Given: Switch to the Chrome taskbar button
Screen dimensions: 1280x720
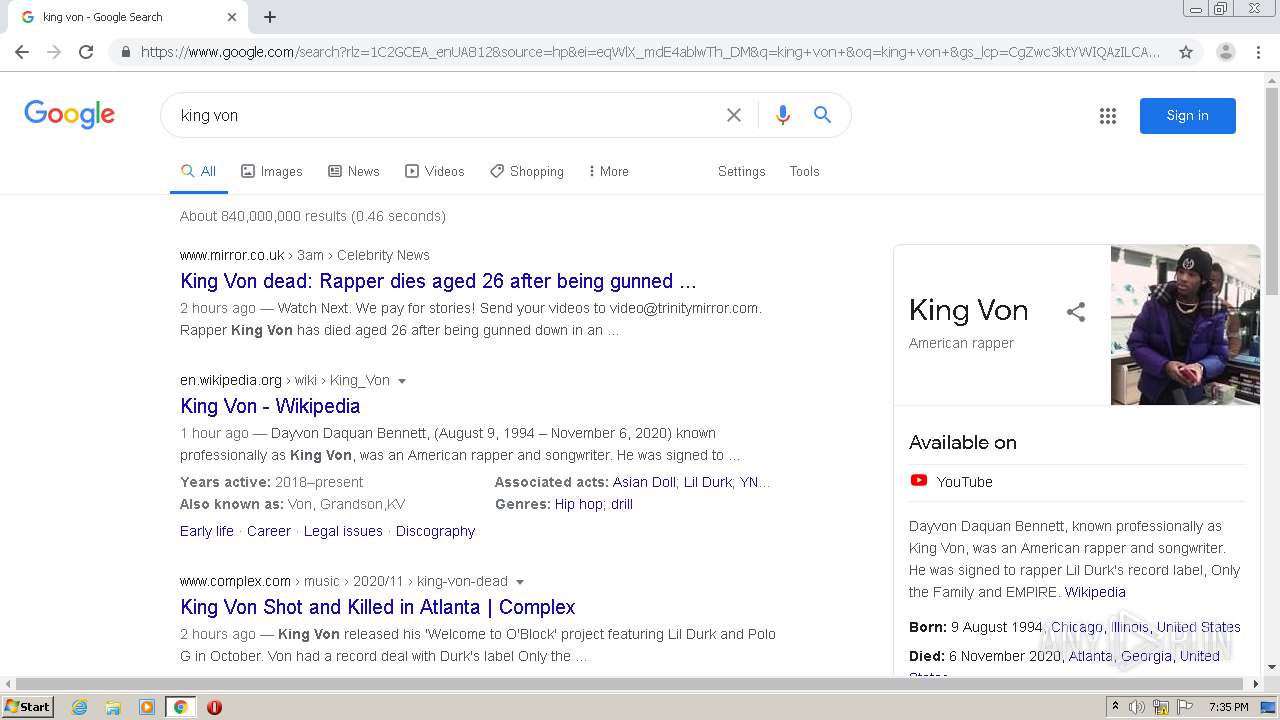Looking at the screenshot, I should pyautogui.click(x=180, y=707).
